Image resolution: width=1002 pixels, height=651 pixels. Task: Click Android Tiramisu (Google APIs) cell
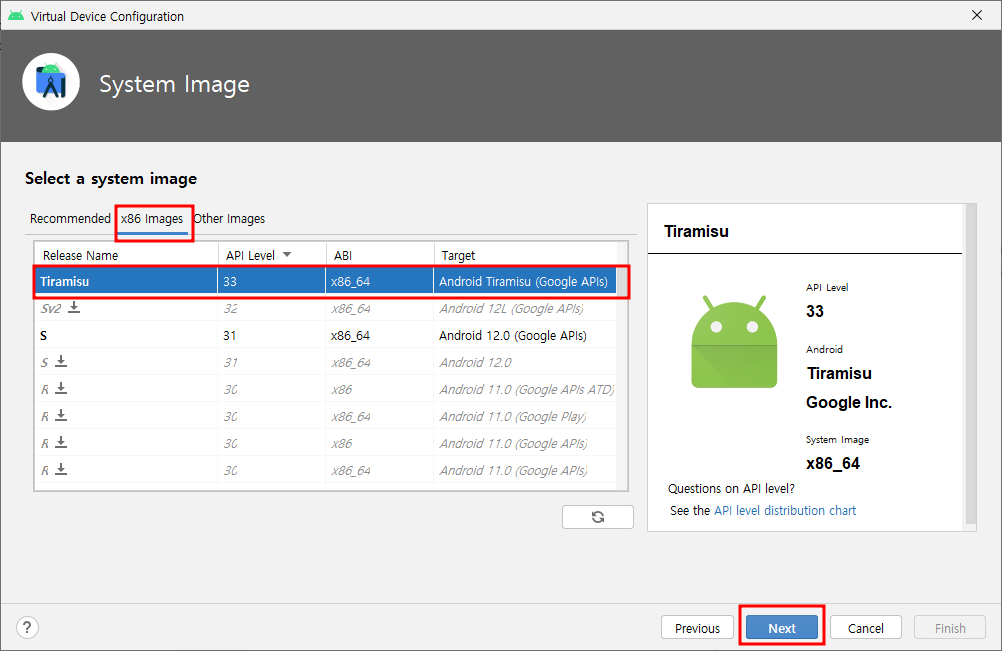(x=523, y=281)
